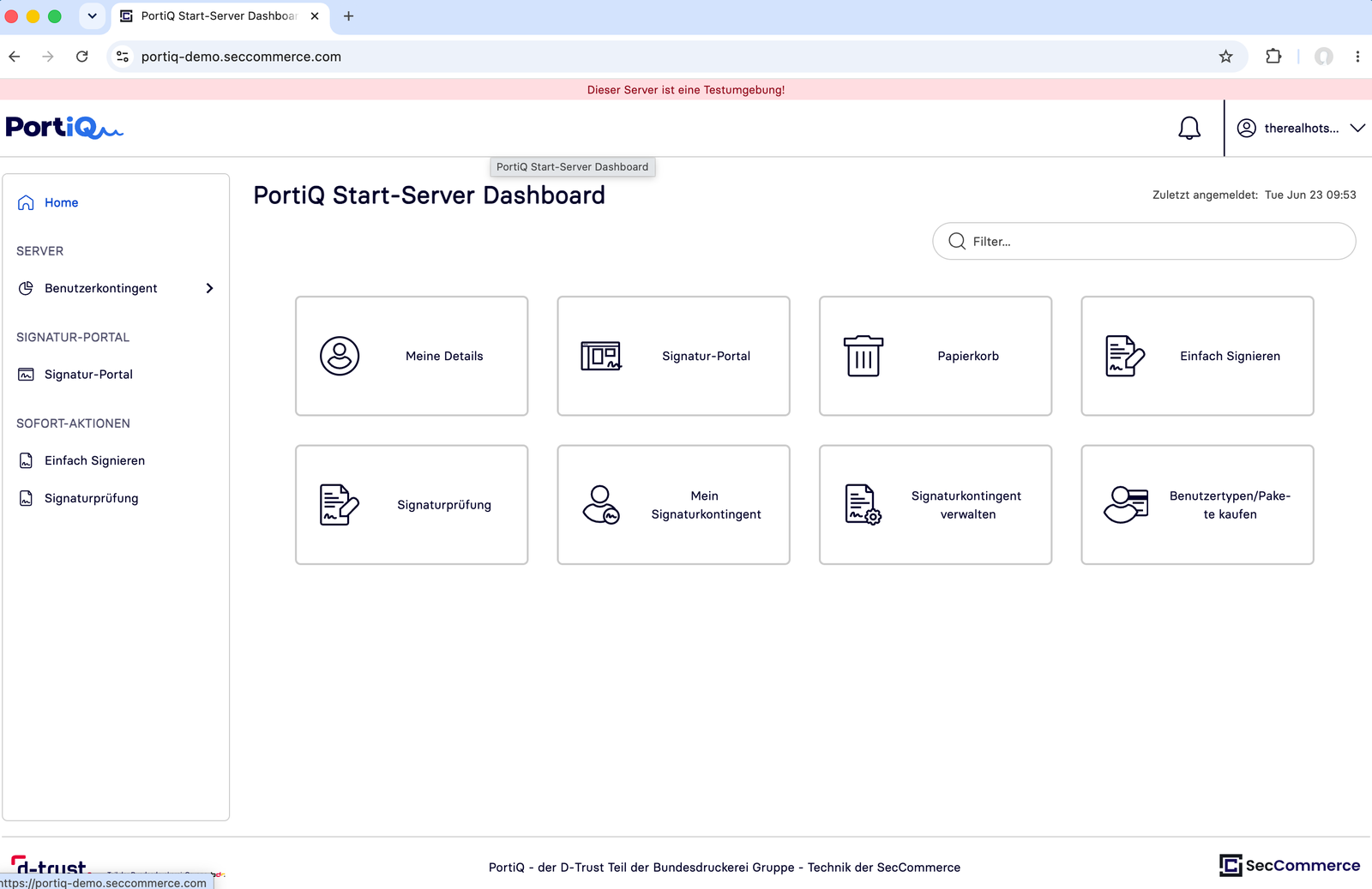This screenshot has height=889, width=1372.
Task: Open the notifications bell icon
Action: point(1188,129)
